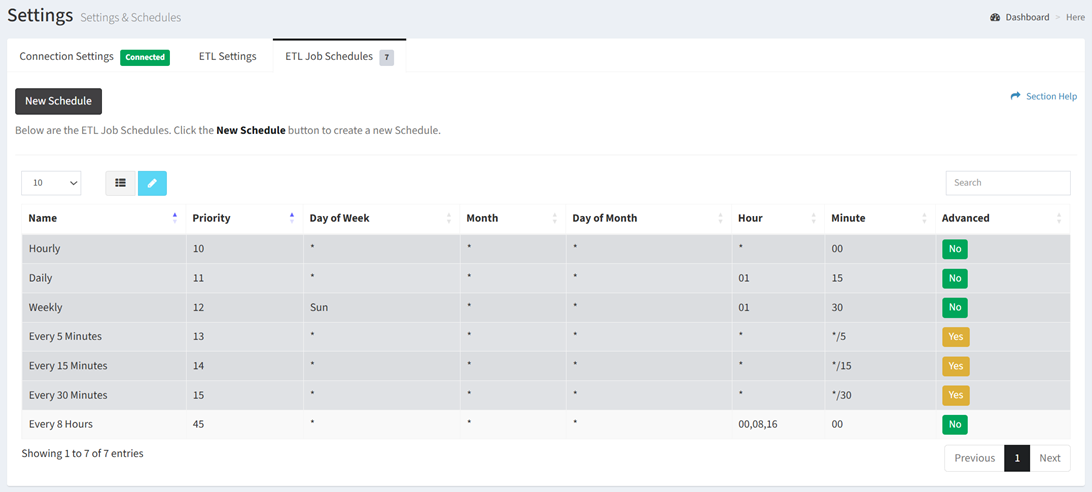The width and height of the screenshot is (1092, 492).
Task: Sort by Name column arrow icon
Action: pyautogui.click(x=174, y=218)
